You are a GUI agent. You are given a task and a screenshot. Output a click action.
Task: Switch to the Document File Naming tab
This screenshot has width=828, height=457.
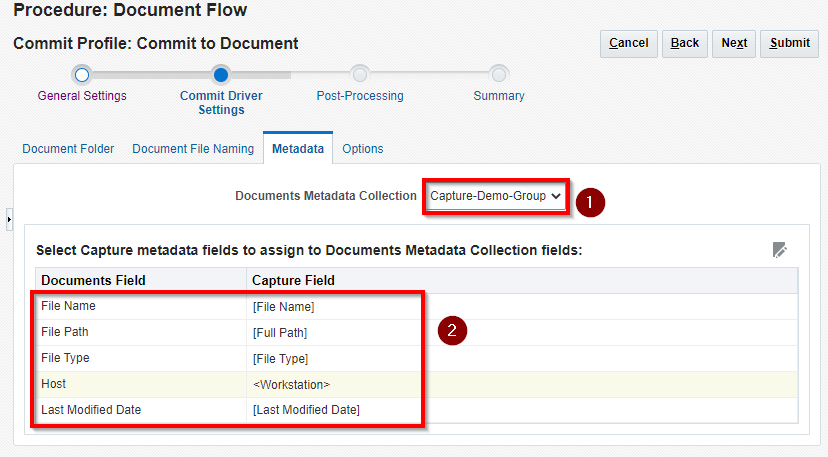pyautogui.click(x=193, y=148)
